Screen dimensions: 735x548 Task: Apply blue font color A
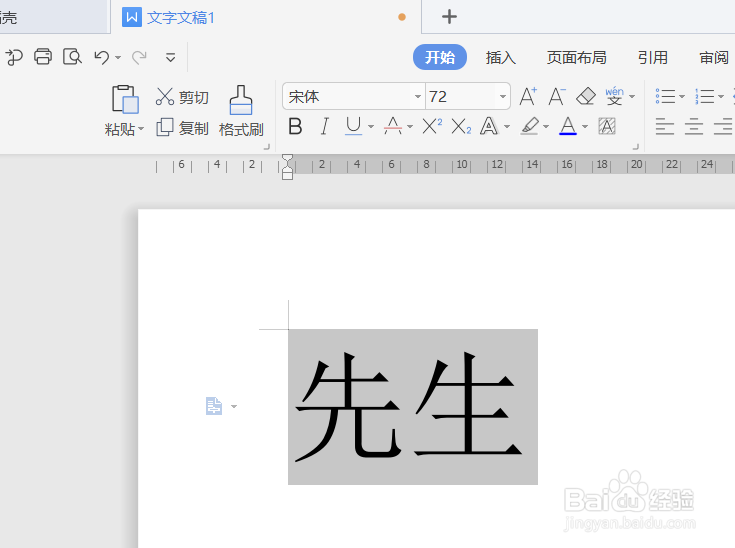(568, 126)
